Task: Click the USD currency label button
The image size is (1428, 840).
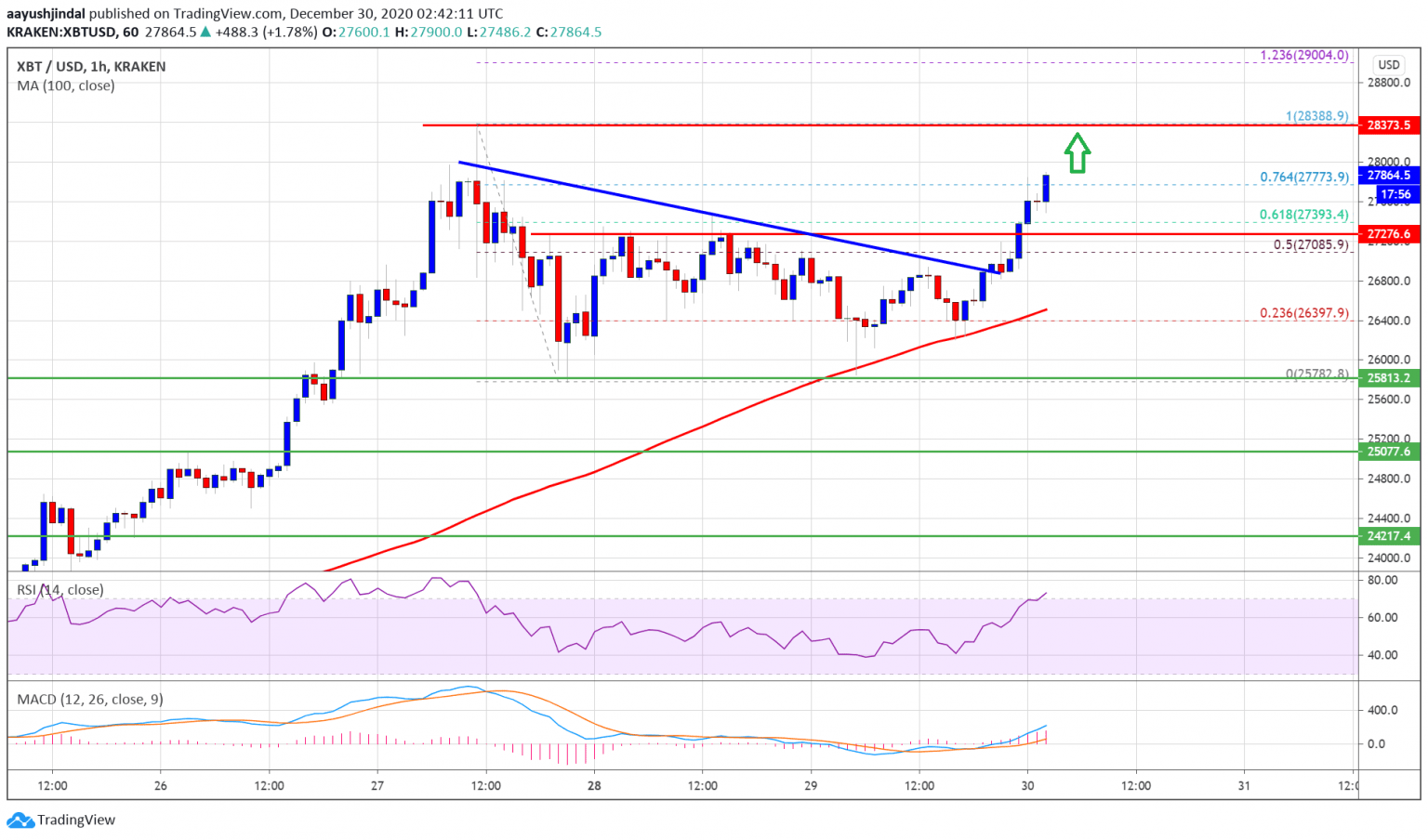Action: [1389, 65]
